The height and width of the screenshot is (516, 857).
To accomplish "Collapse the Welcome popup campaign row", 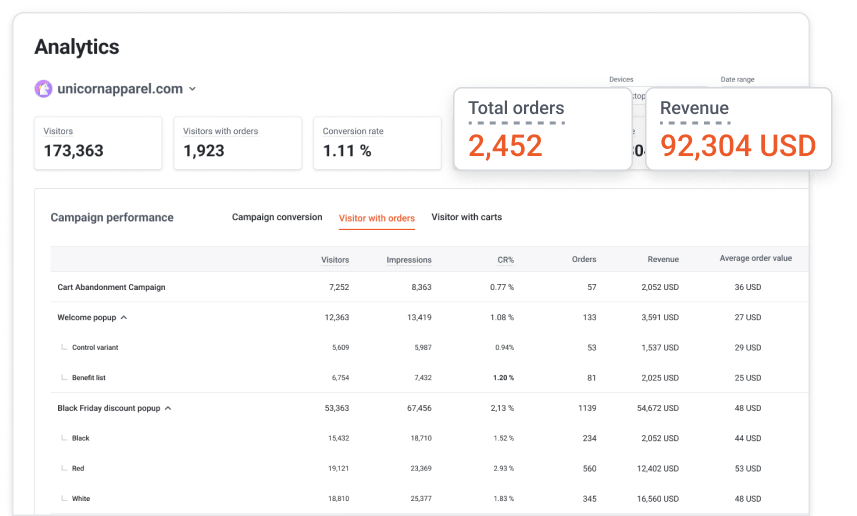I will tap(124, 318).
